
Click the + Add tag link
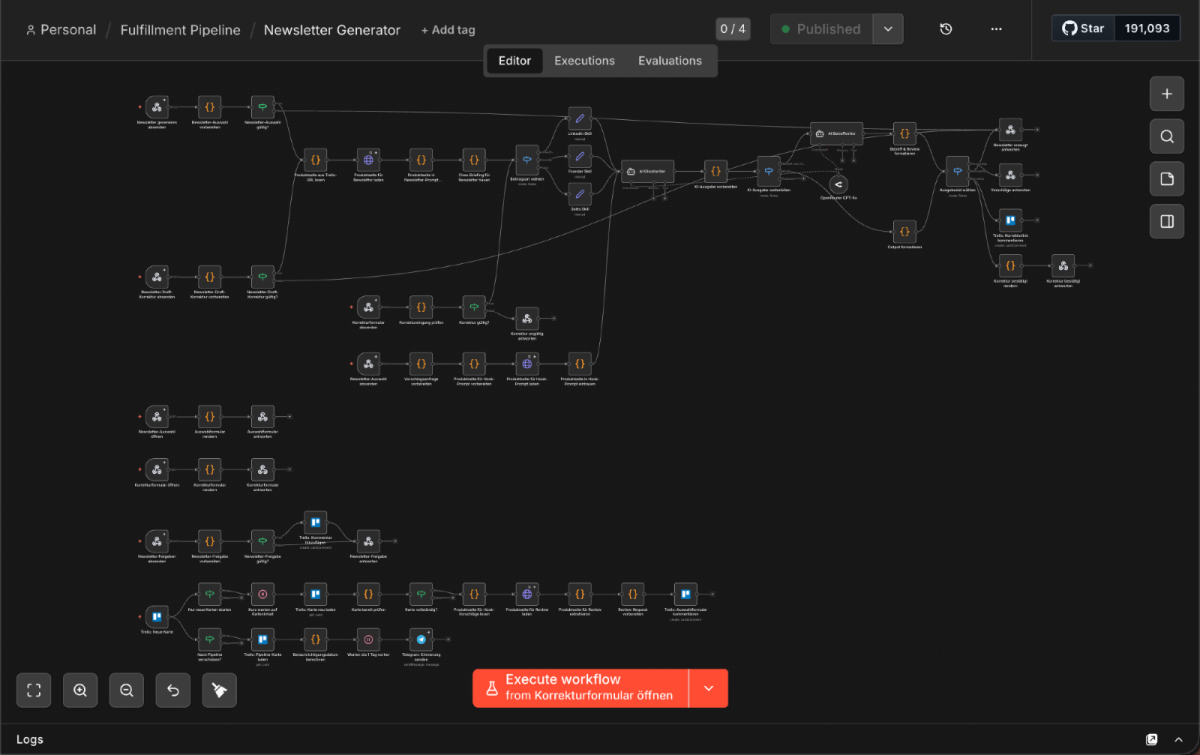448,30
